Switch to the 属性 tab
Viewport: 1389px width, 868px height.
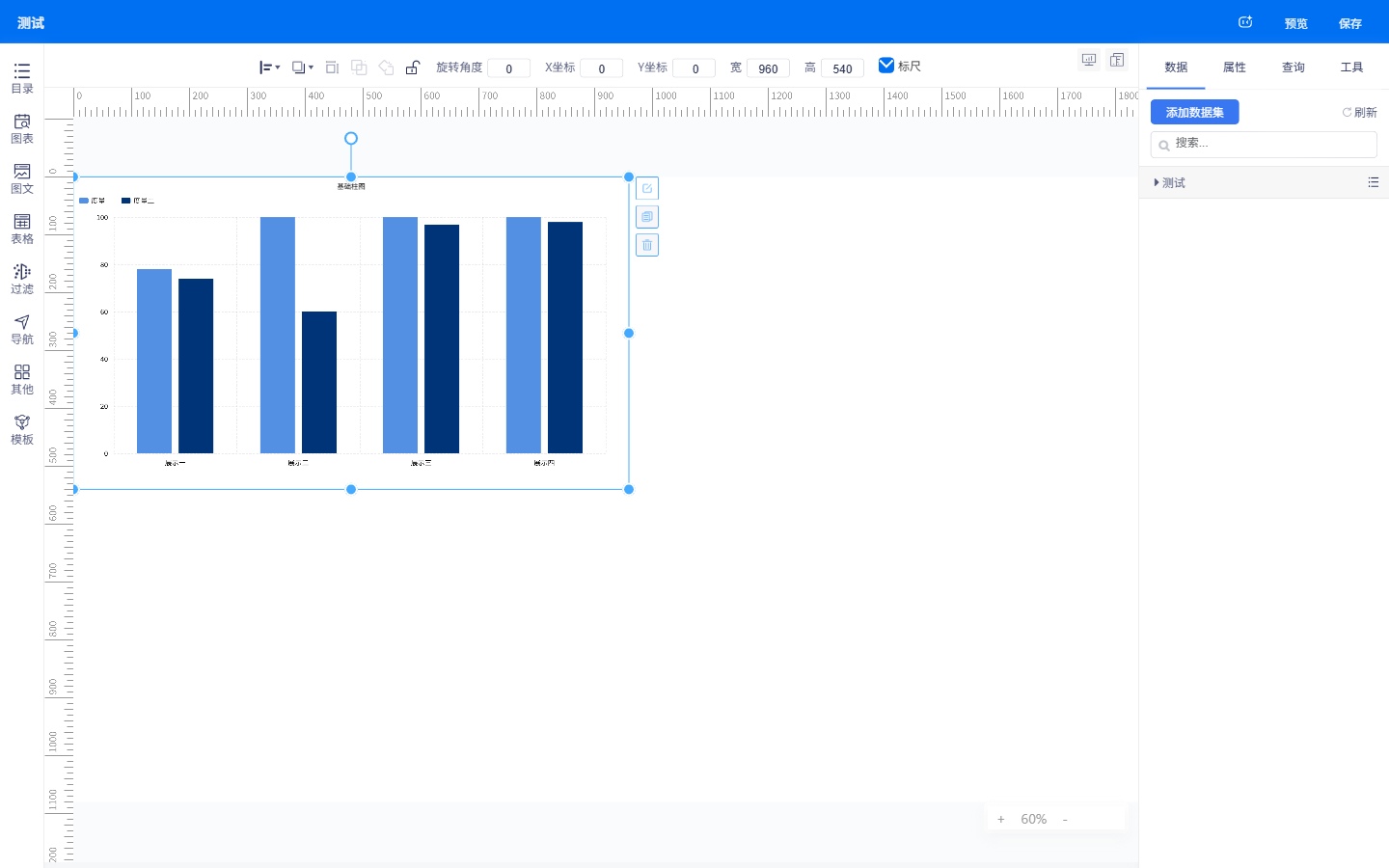(1235, 68)
